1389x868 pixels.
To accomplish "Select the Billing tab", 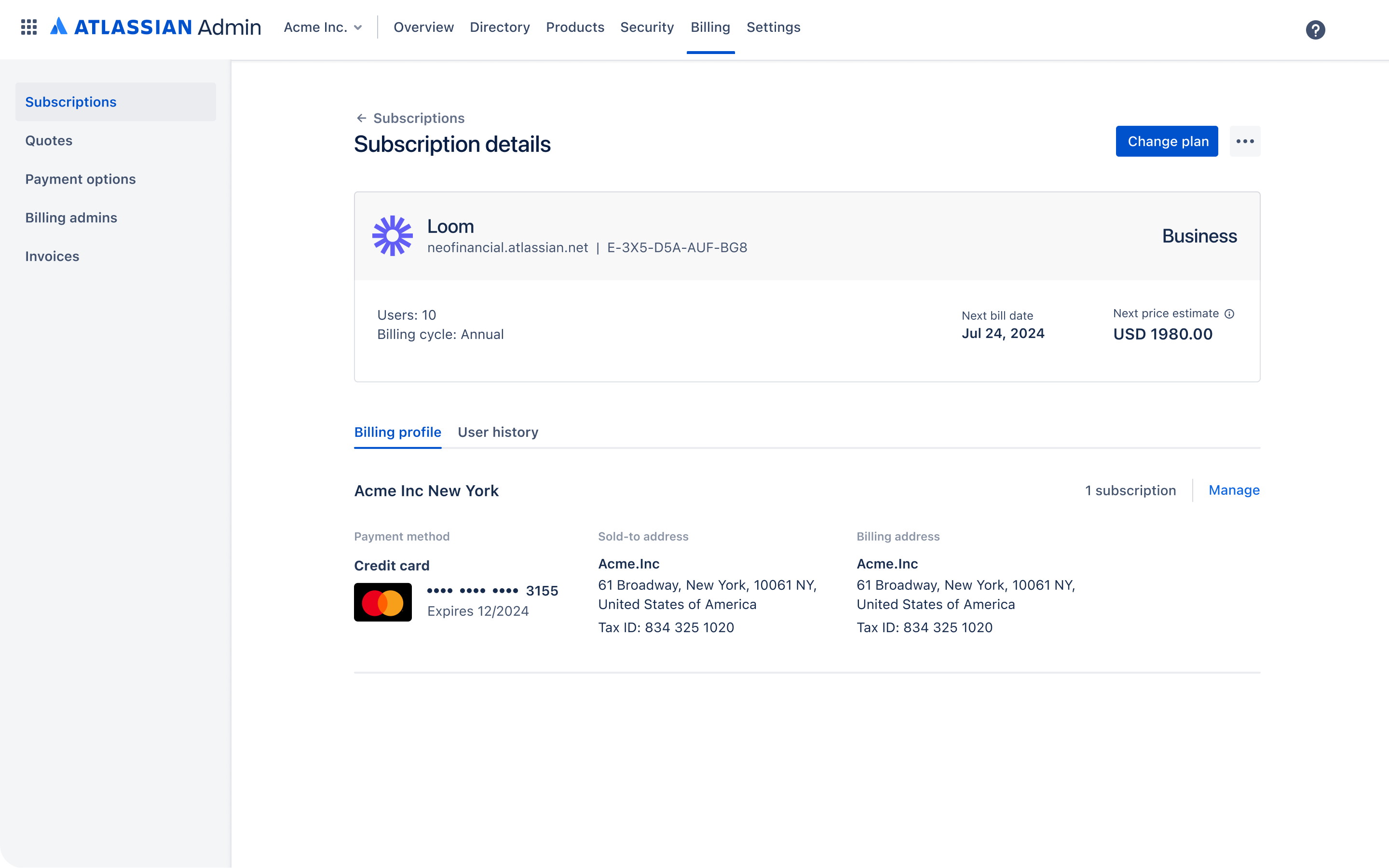I will tap(710, 27).
